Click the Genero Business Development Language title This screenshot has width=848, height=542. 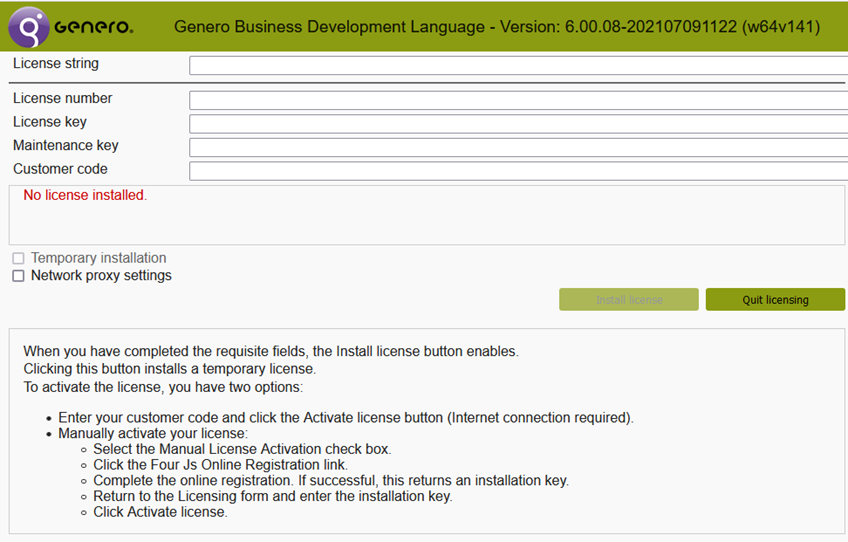[x=497, y=27]
